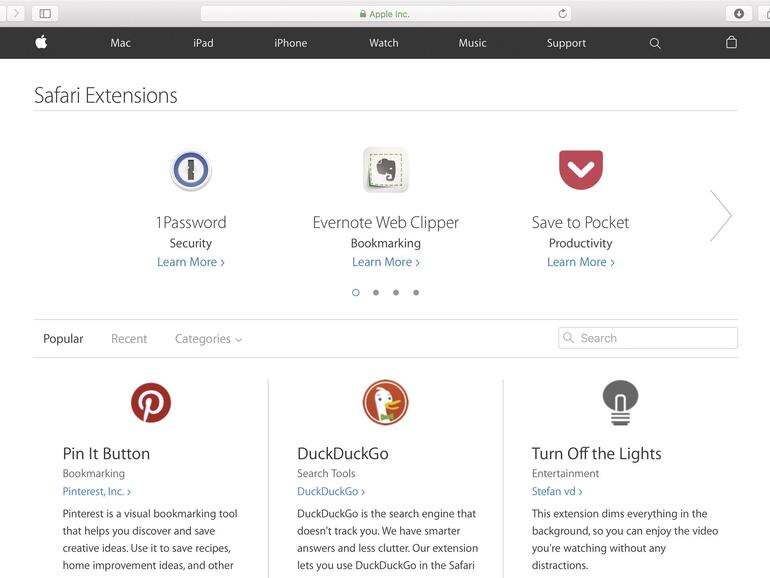Switch to the Popular tab

63,339
